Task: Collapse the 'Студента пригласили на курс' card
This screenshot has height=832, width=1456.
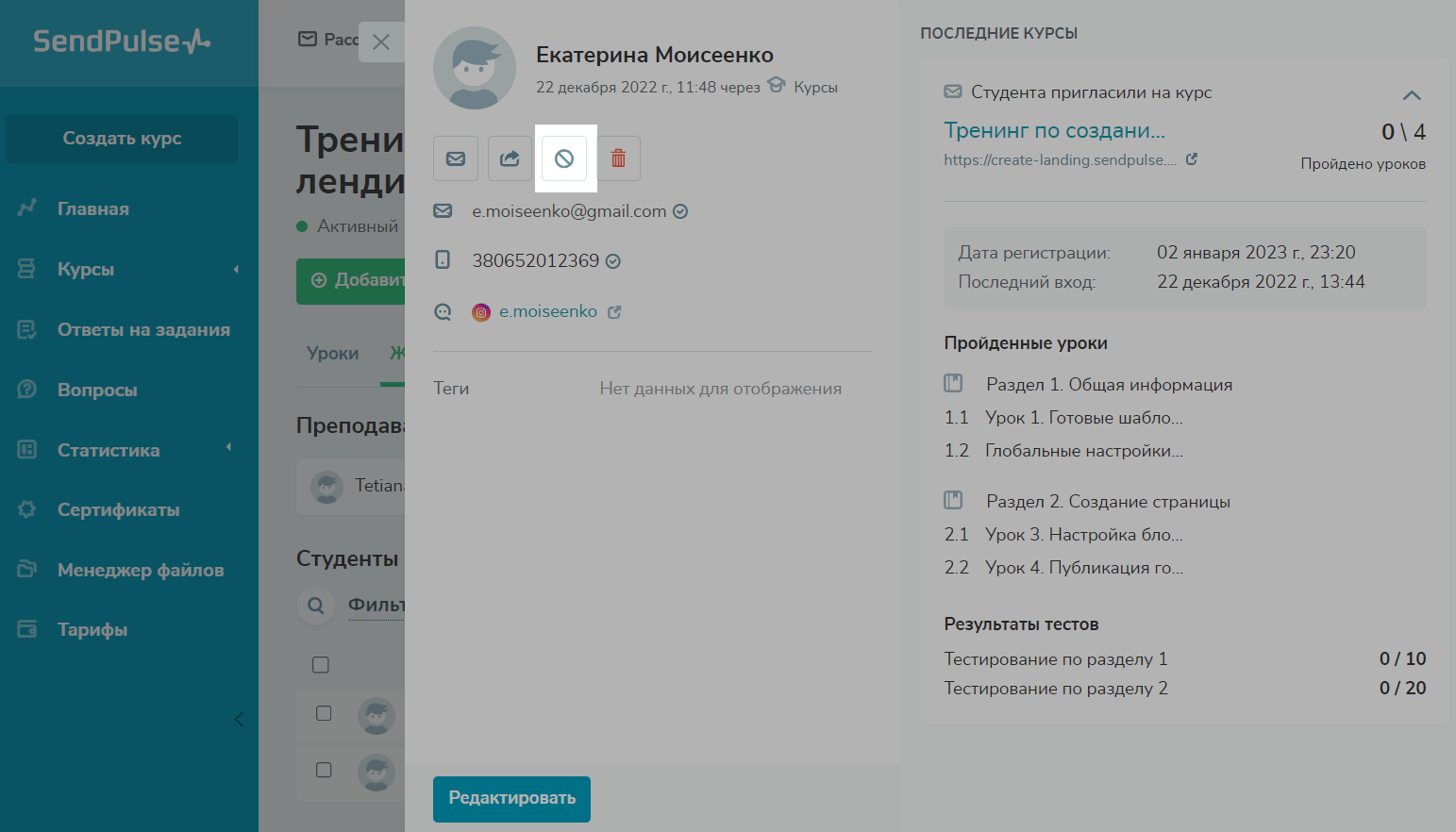Action: (1412, 95)
